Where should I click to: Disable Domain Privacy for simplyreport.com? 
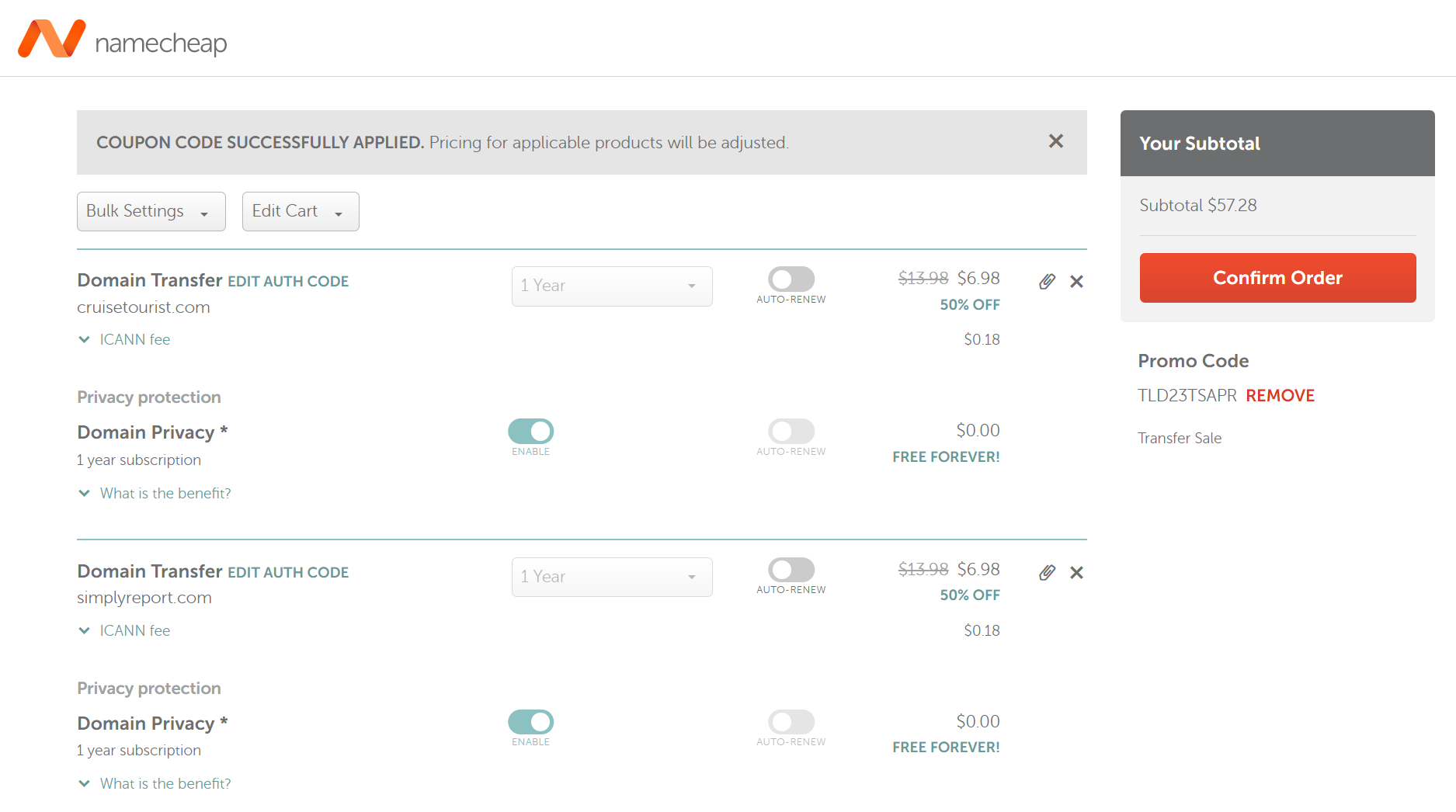(x=531, y=722)
